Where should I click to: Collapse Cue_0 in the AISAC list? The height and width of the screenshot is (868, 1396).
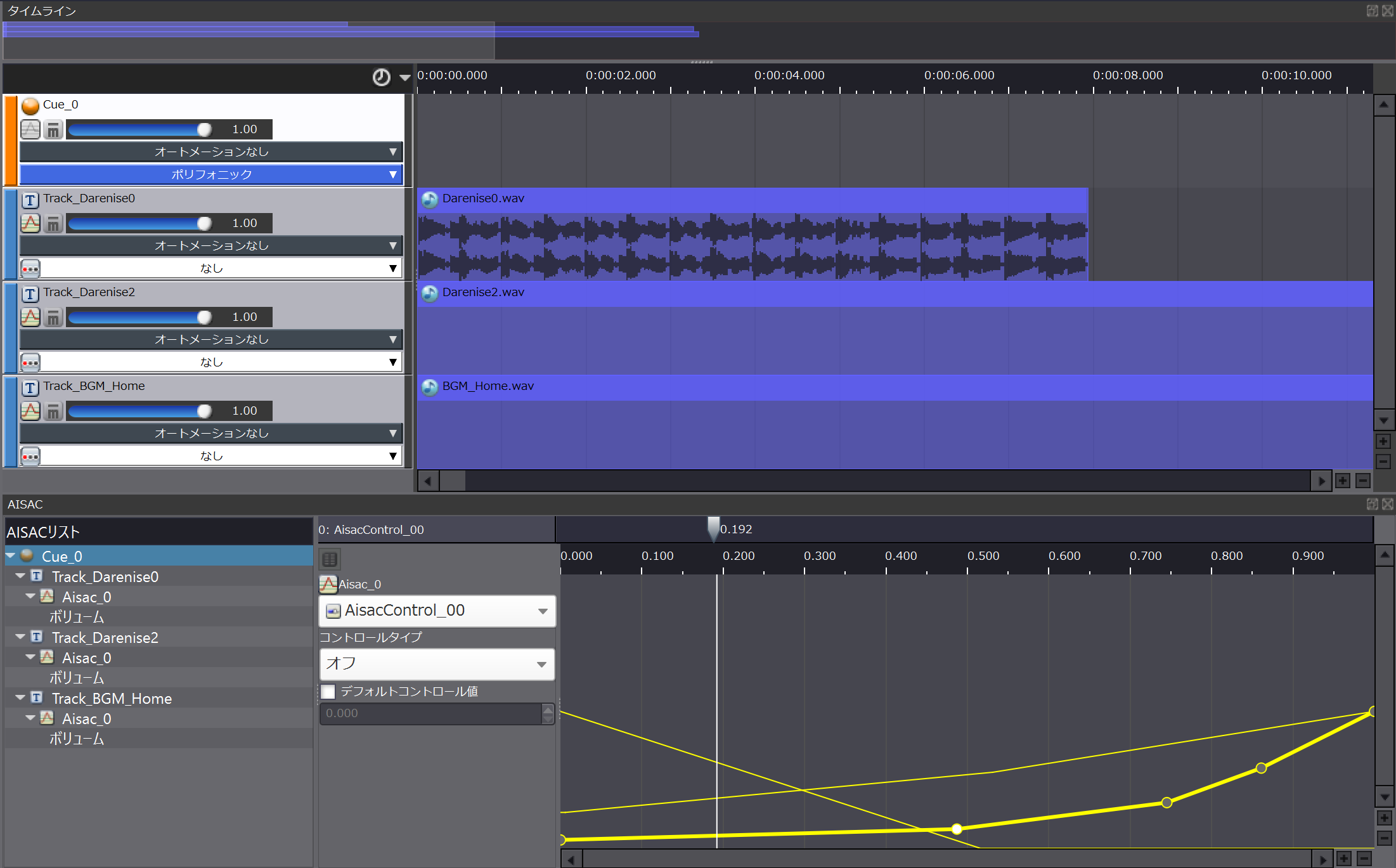[11, 555]
